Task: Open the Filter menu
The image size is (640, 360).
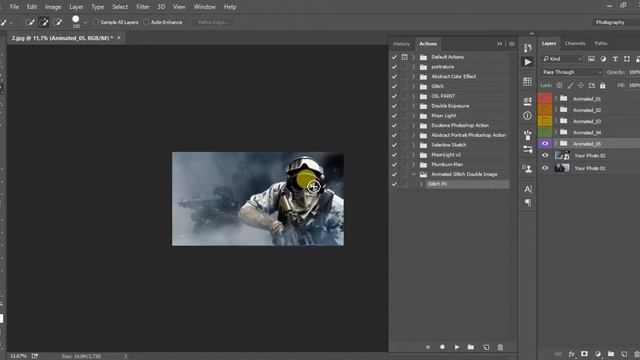Action: pos(143,7)
